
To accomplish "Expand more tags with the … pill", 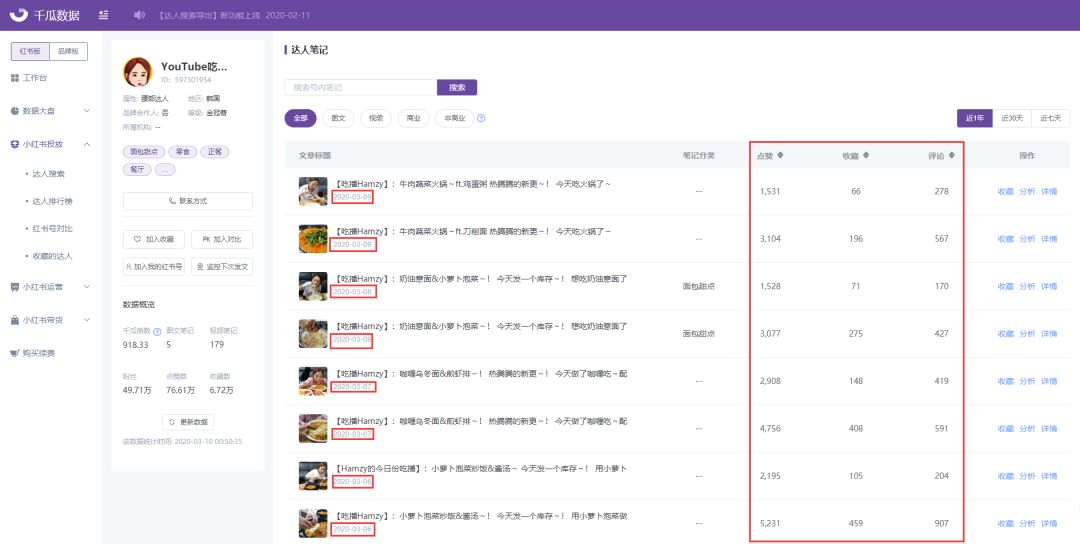I will 165,169.
